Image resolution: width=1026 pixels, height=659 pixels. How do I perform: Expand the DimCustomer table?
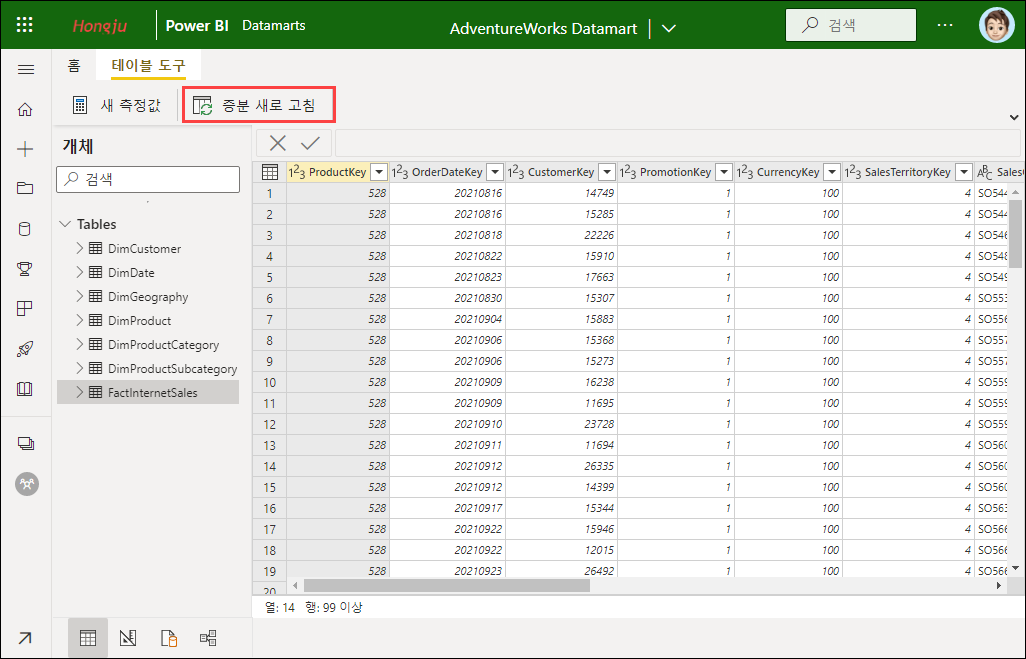pos(79,248)
